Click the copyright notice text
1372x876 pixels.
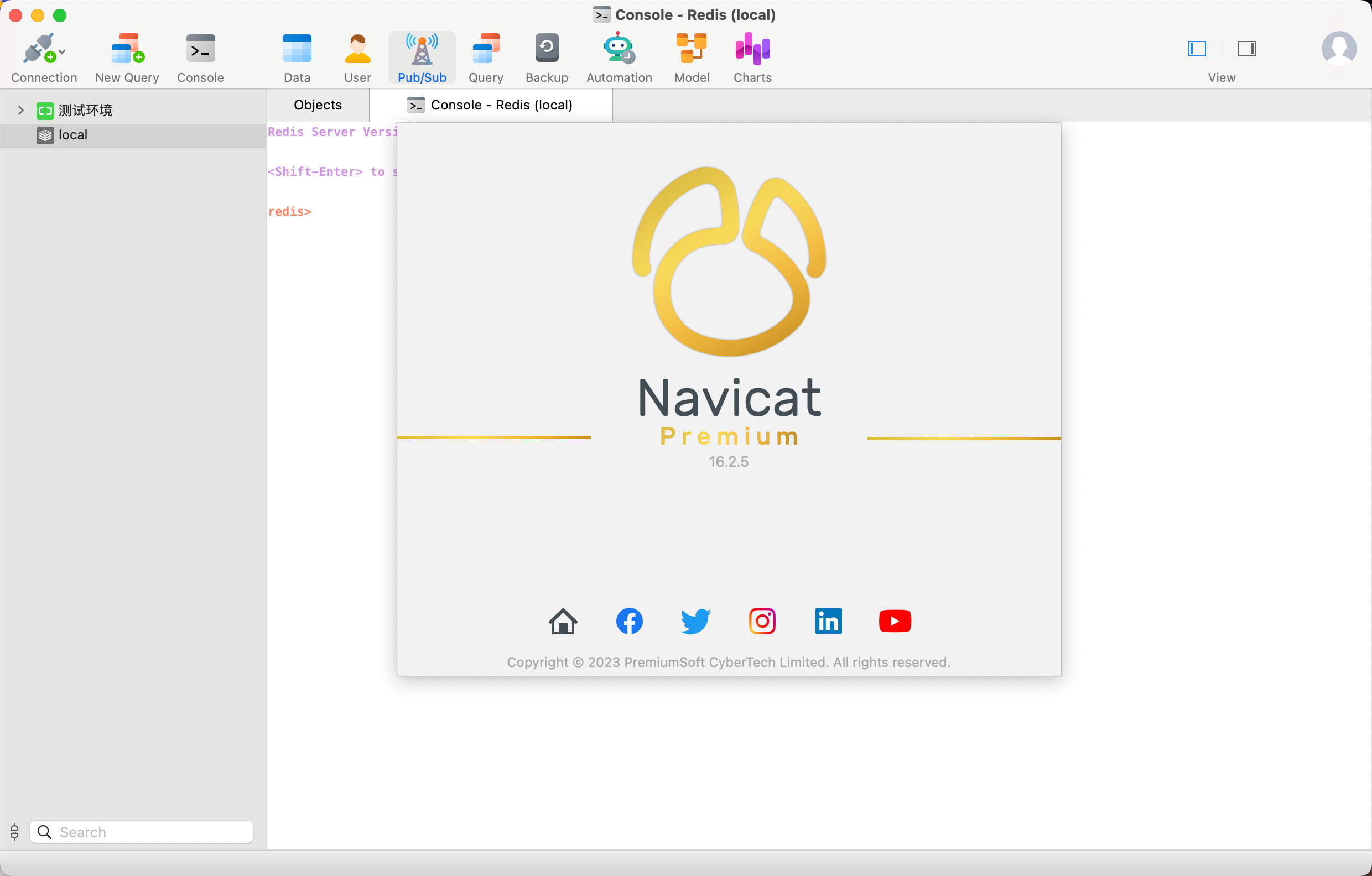729,662
